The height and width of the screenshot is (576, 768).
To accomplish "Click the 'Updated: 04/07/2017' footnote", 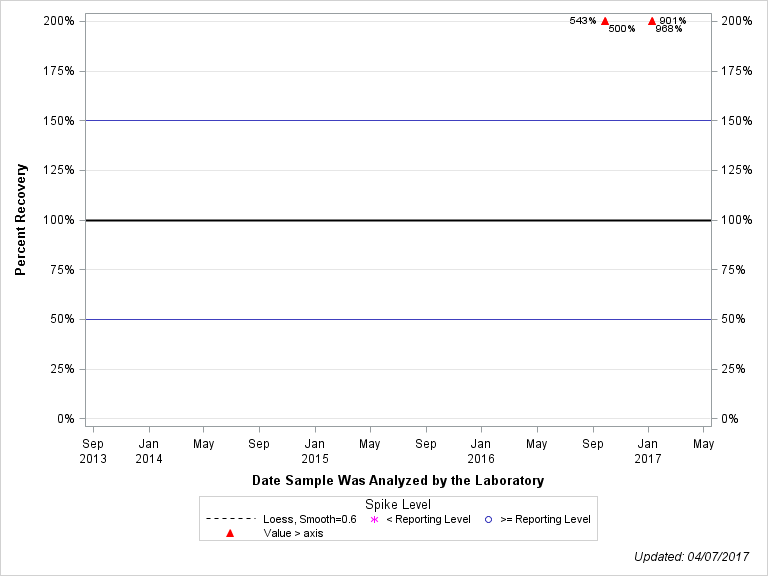I will pyautogui.click(x=694, y=556).
